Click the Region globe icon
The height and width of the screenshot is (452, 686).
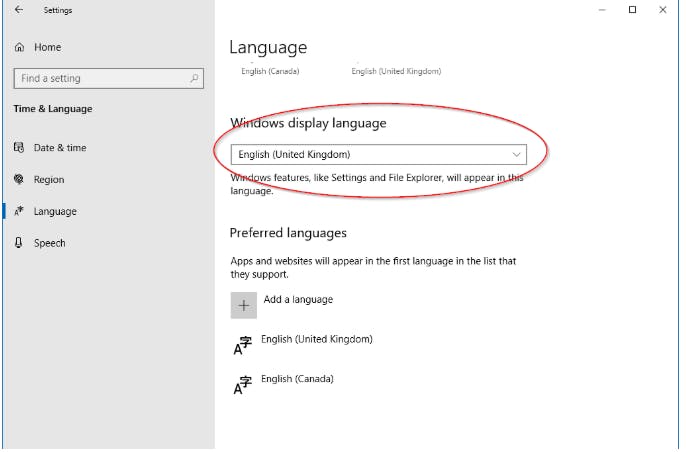[19, 180]
